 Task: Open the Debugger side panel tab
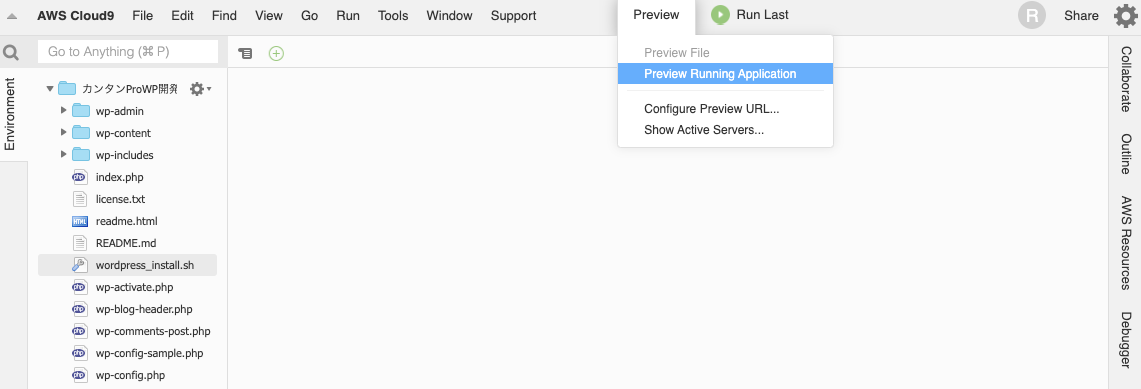point(1126,340)
